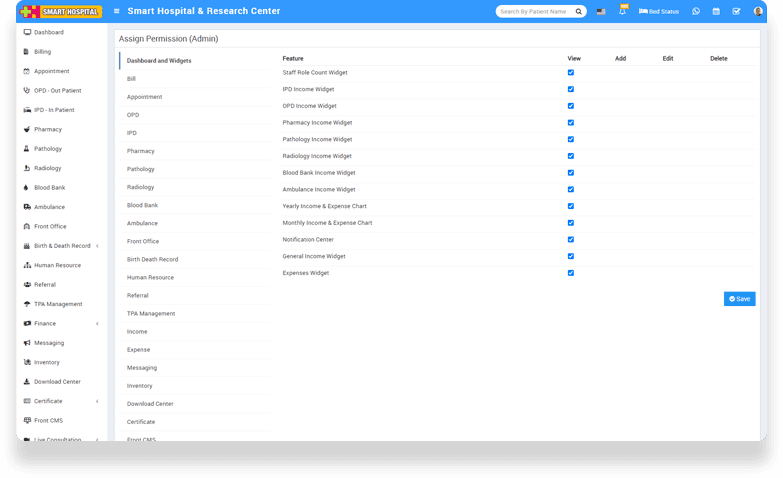This screenshot has height=478, width=783.
Task: Expand Birth & Death Record sidebar menu
Action: [x=62, y=246]
